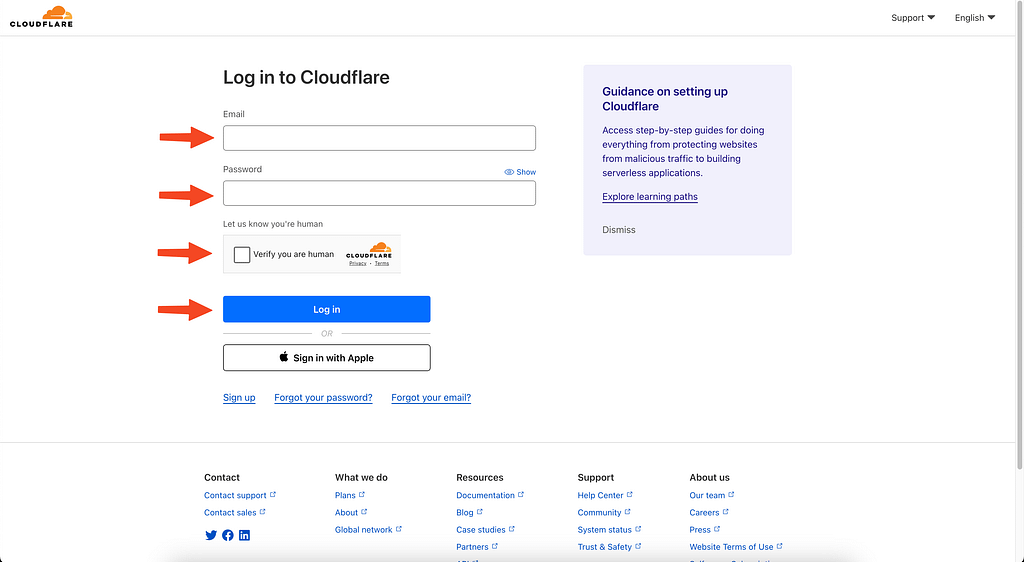Viewport: 1024px width, 562px height.
Task: Follow the Sign up link
Action: pos(239,398)
